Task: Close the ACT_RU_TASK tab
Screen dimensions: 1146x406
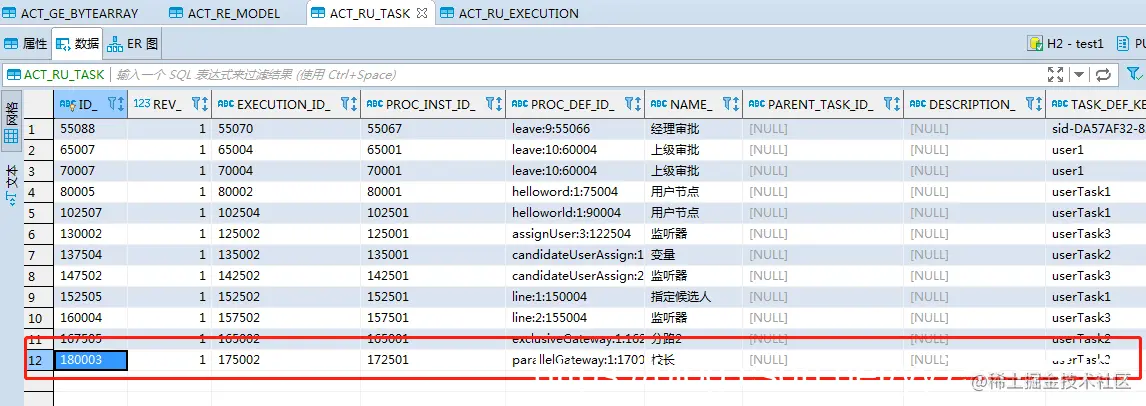Action: (423, 13)
